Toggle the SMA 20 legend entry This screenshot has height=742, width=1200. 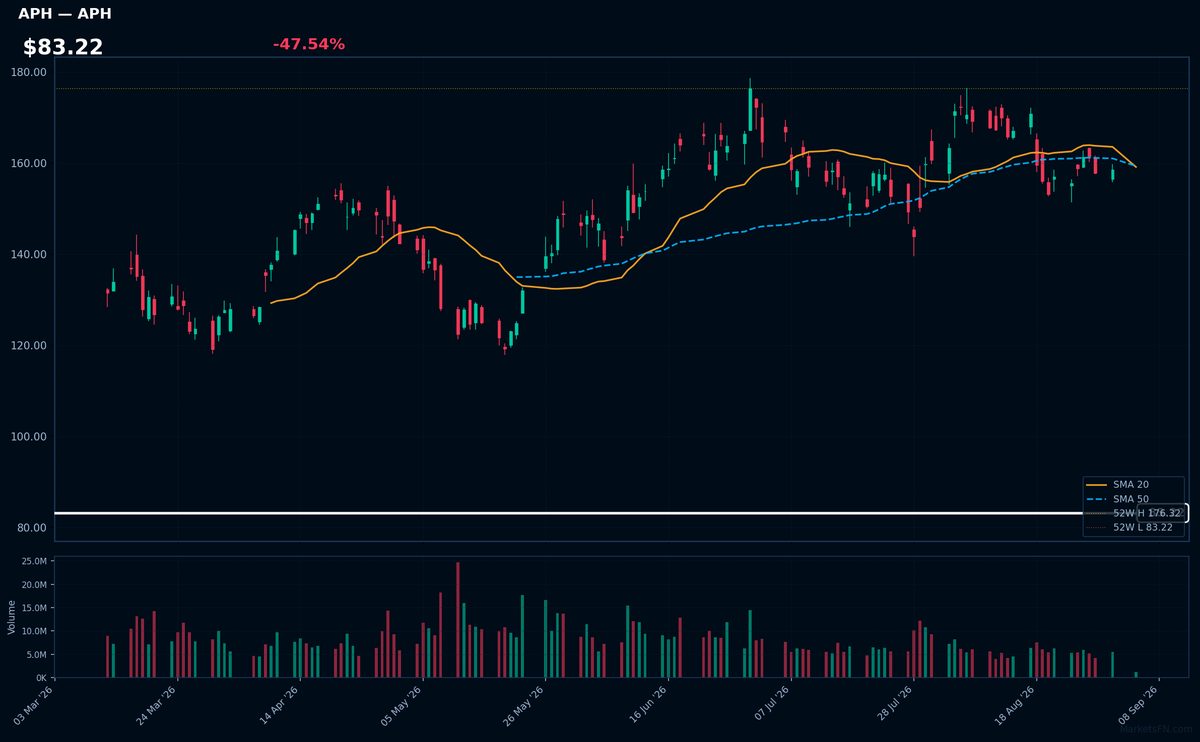point(1116,484)
